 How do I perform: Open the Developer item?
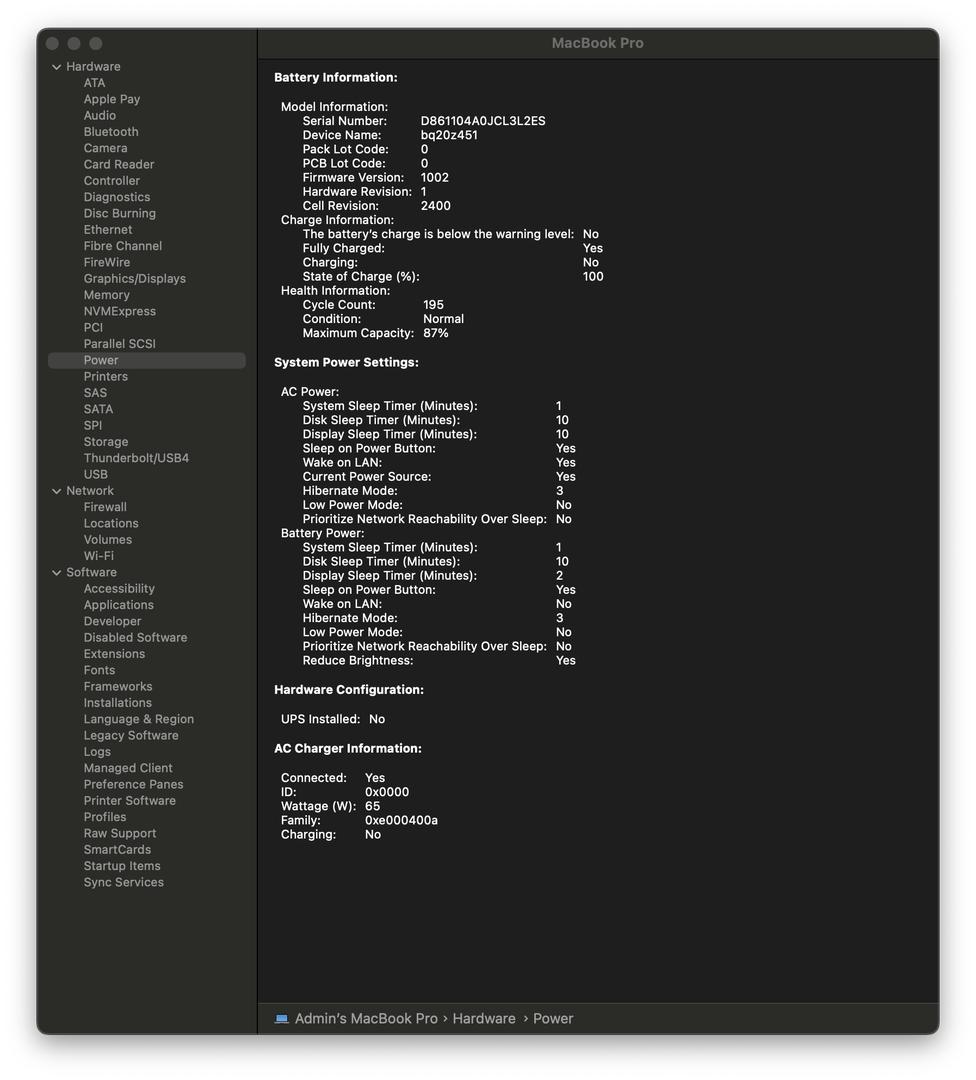pos(112,621)
